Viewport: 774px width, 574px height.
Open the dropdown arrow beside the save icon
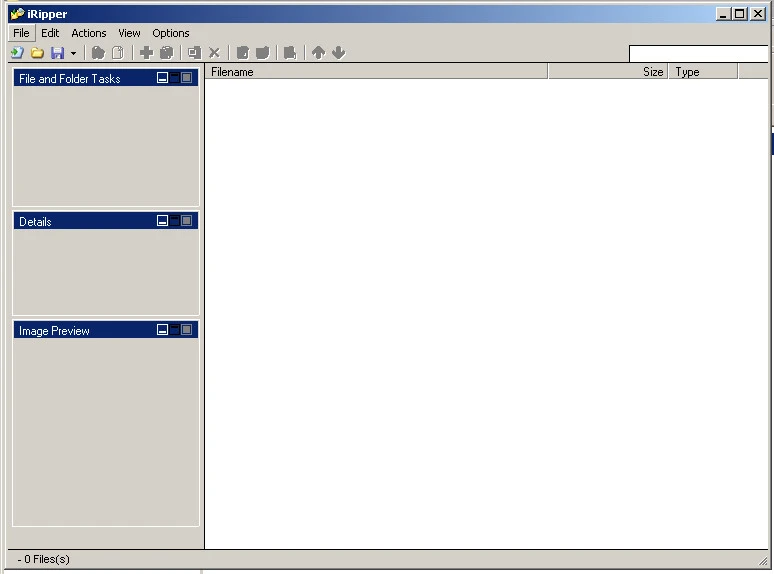tap(74, 53)
